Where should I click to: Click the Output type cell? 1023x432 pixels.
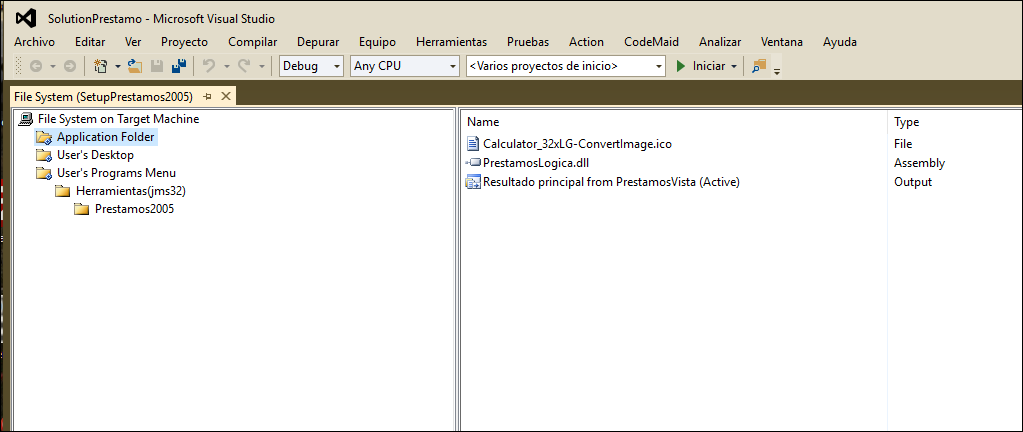(913, 182)
